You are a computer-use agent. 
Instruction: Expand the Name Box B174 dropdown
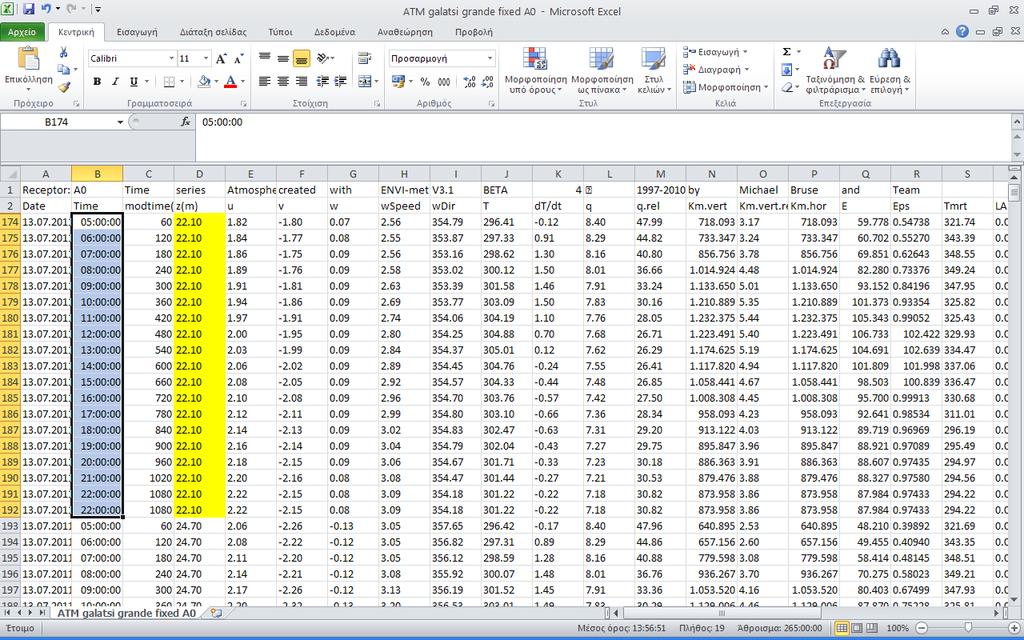coord(120,122)
